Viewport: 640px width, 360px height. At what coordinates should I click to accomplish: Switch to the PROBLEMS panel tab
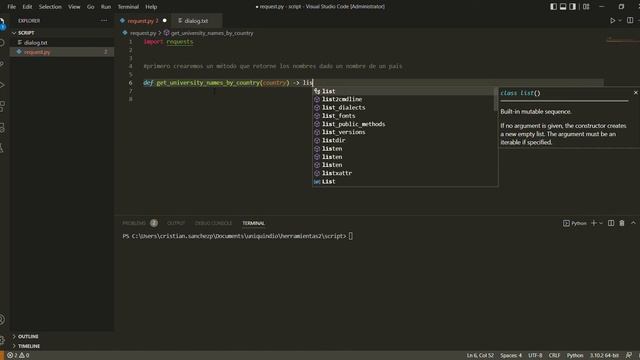140,223
